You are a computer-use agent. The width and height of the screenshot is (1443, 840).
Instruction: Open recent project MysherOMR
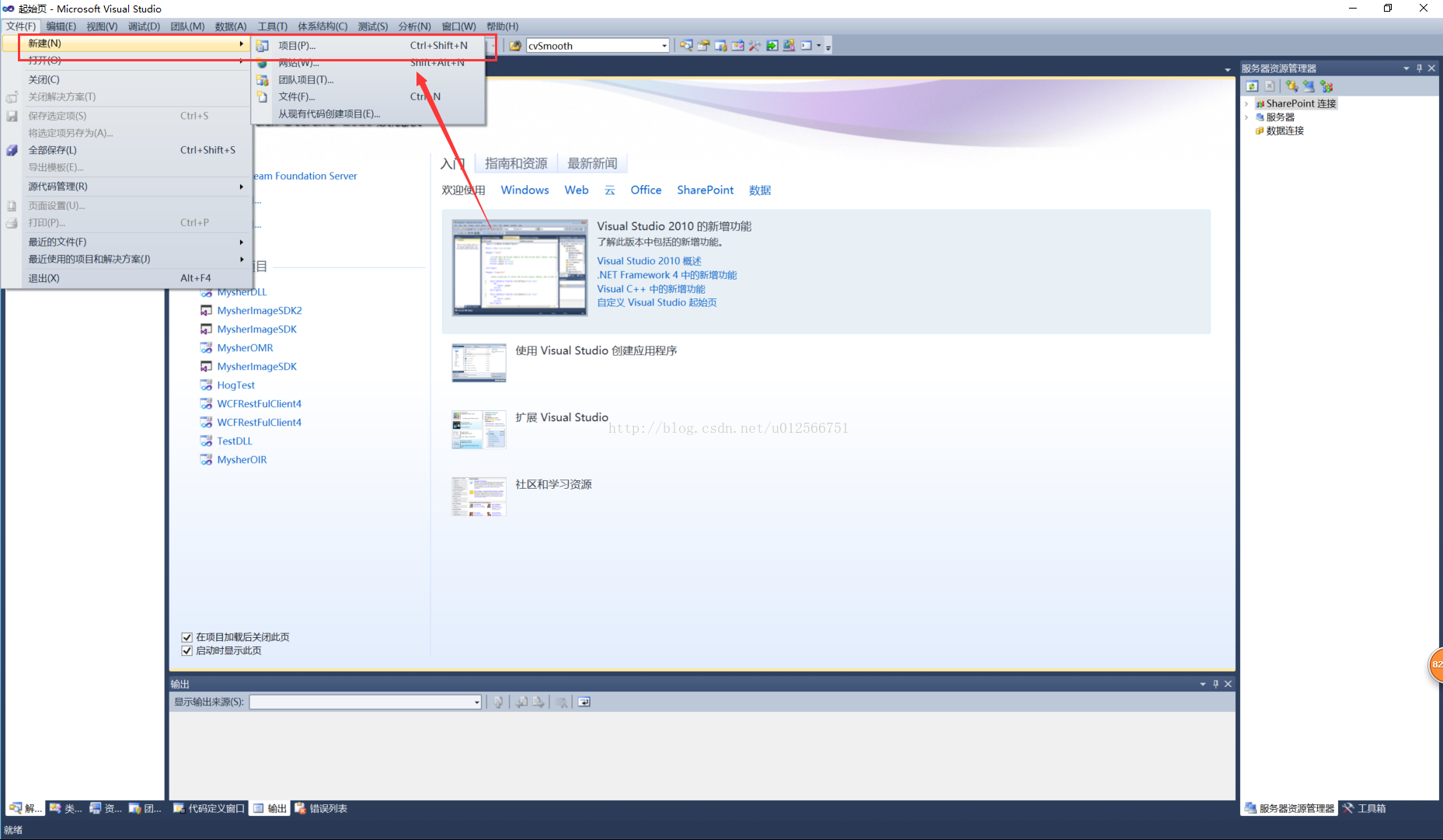coord(245,348)
